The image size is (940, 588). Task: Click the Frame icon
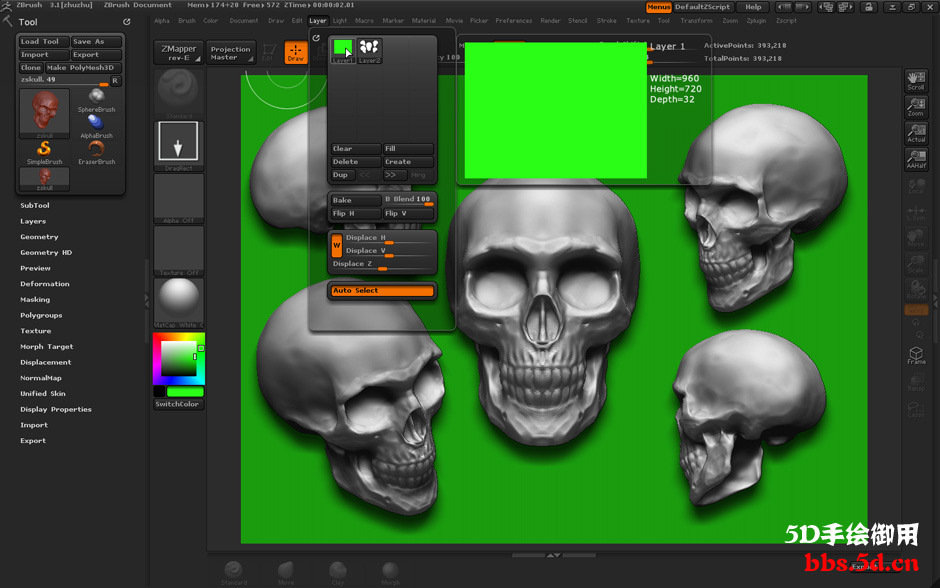[916, 355]
